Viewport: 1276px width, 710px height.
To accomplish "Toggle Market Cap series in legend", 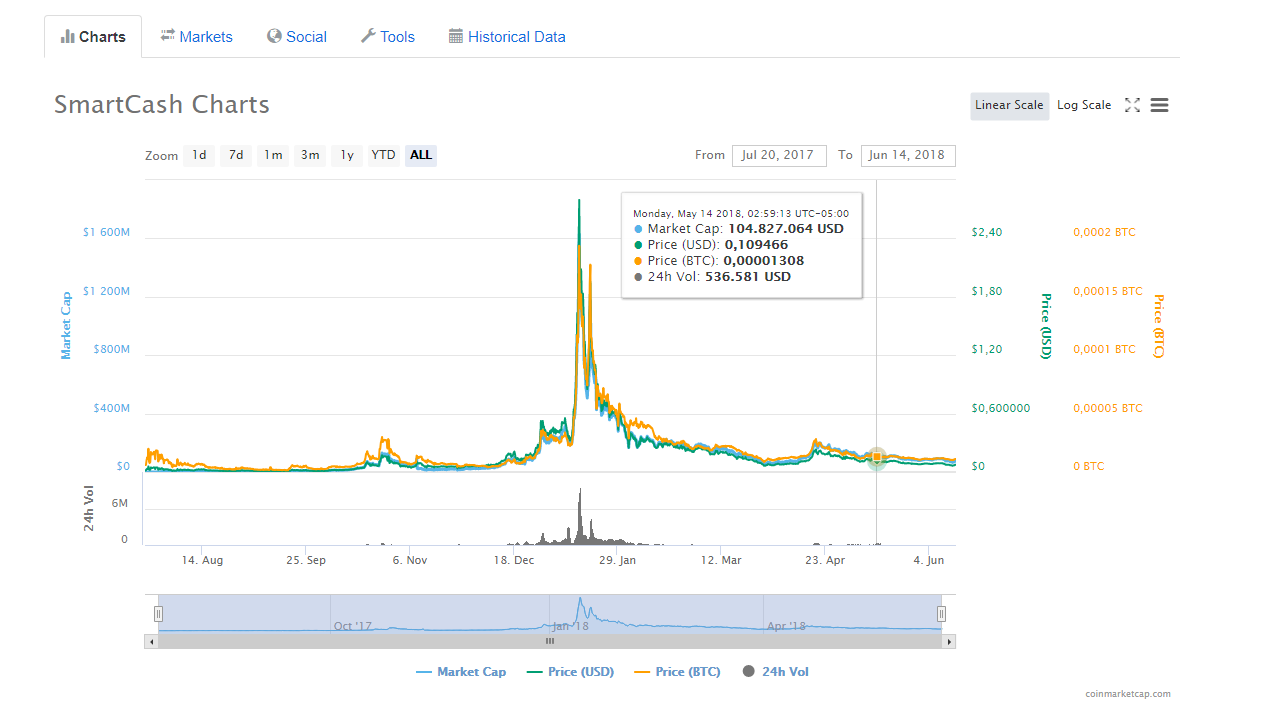I will [461, 672].
